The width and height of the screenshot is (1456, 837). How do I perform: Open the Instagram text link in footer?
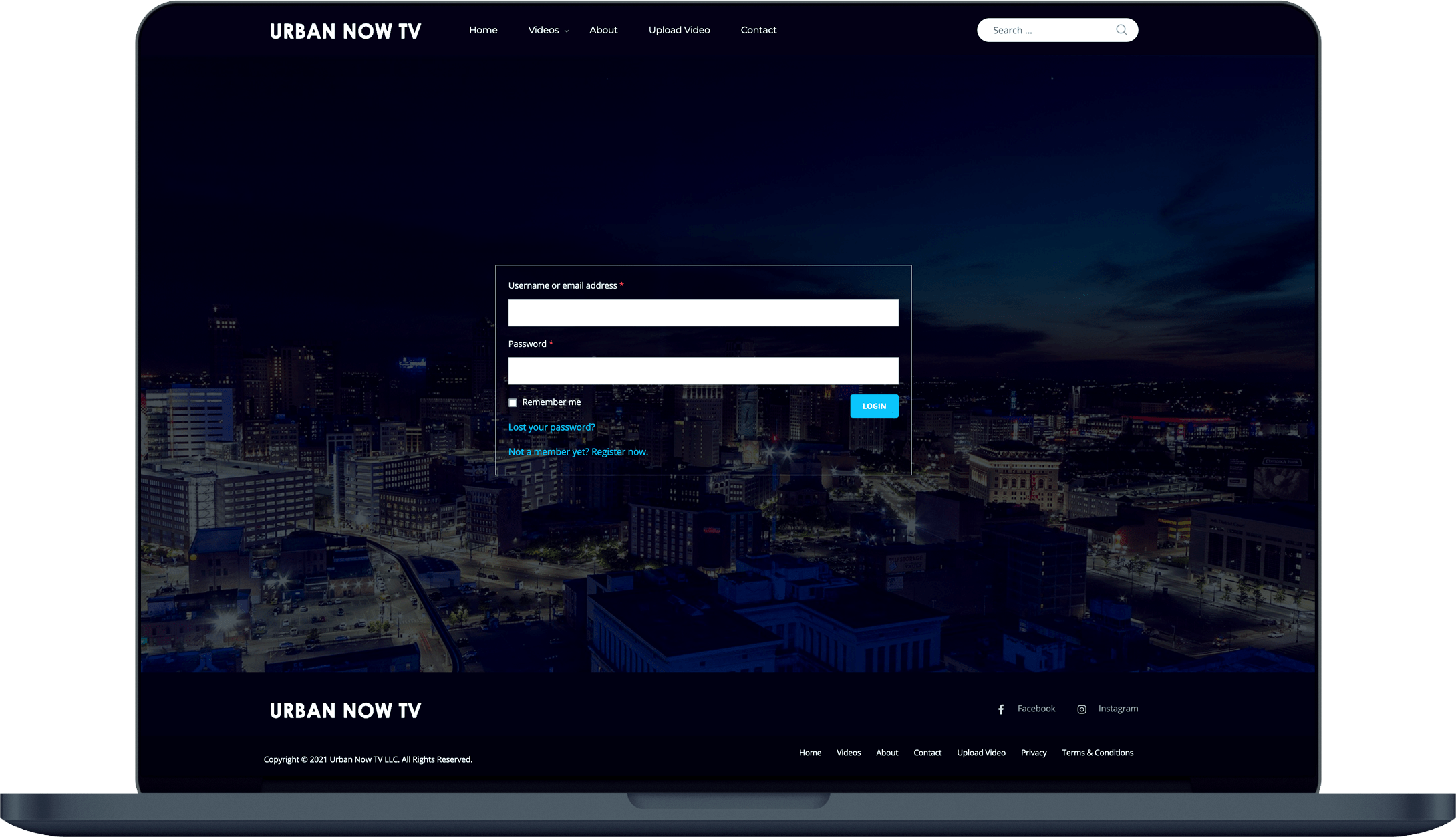[x=1118, y=709]
